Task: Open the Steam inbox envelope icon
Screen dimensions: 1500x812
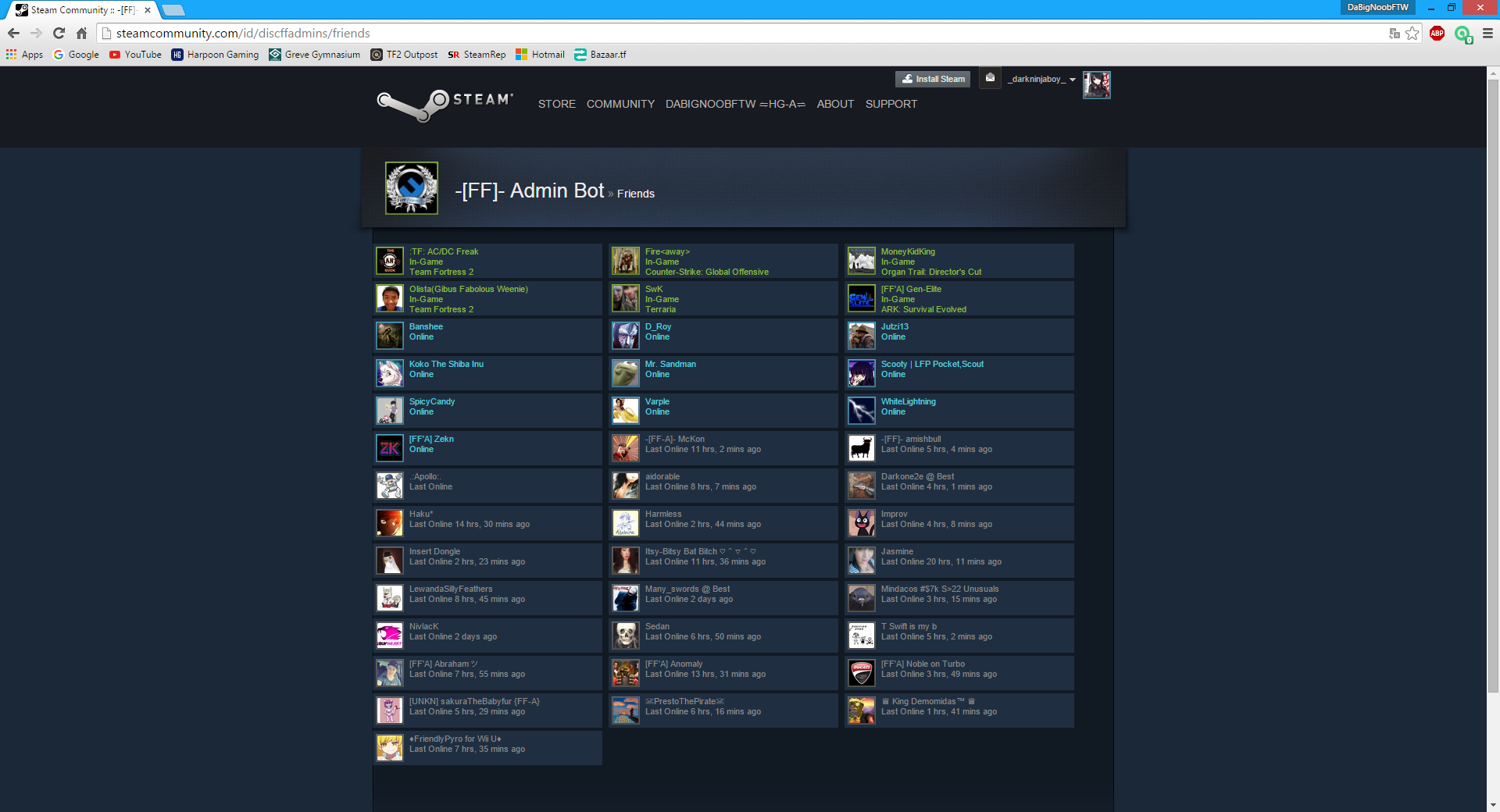Action: 990,78
